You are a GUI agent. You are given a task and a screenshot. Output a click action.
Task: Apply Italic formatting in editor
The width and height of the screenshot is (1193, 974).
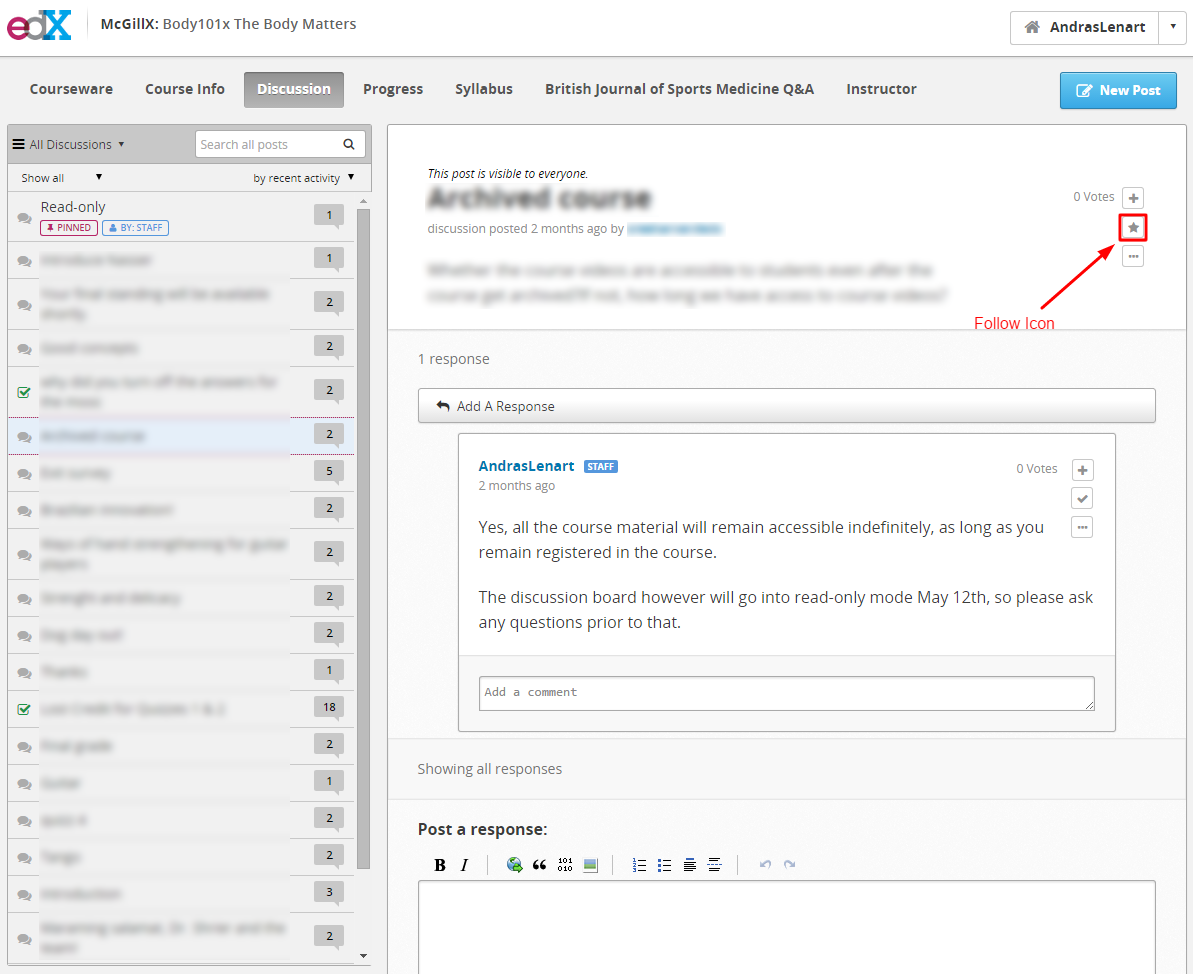click(x=464, y=865)
